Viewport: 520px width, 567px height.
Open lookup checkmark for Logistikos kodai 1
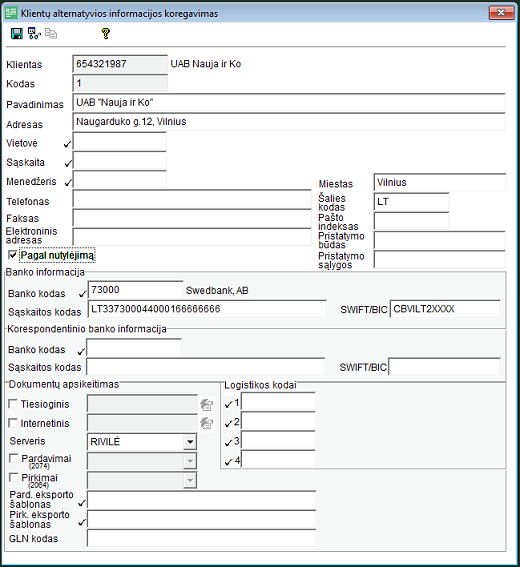click(228, 405)
